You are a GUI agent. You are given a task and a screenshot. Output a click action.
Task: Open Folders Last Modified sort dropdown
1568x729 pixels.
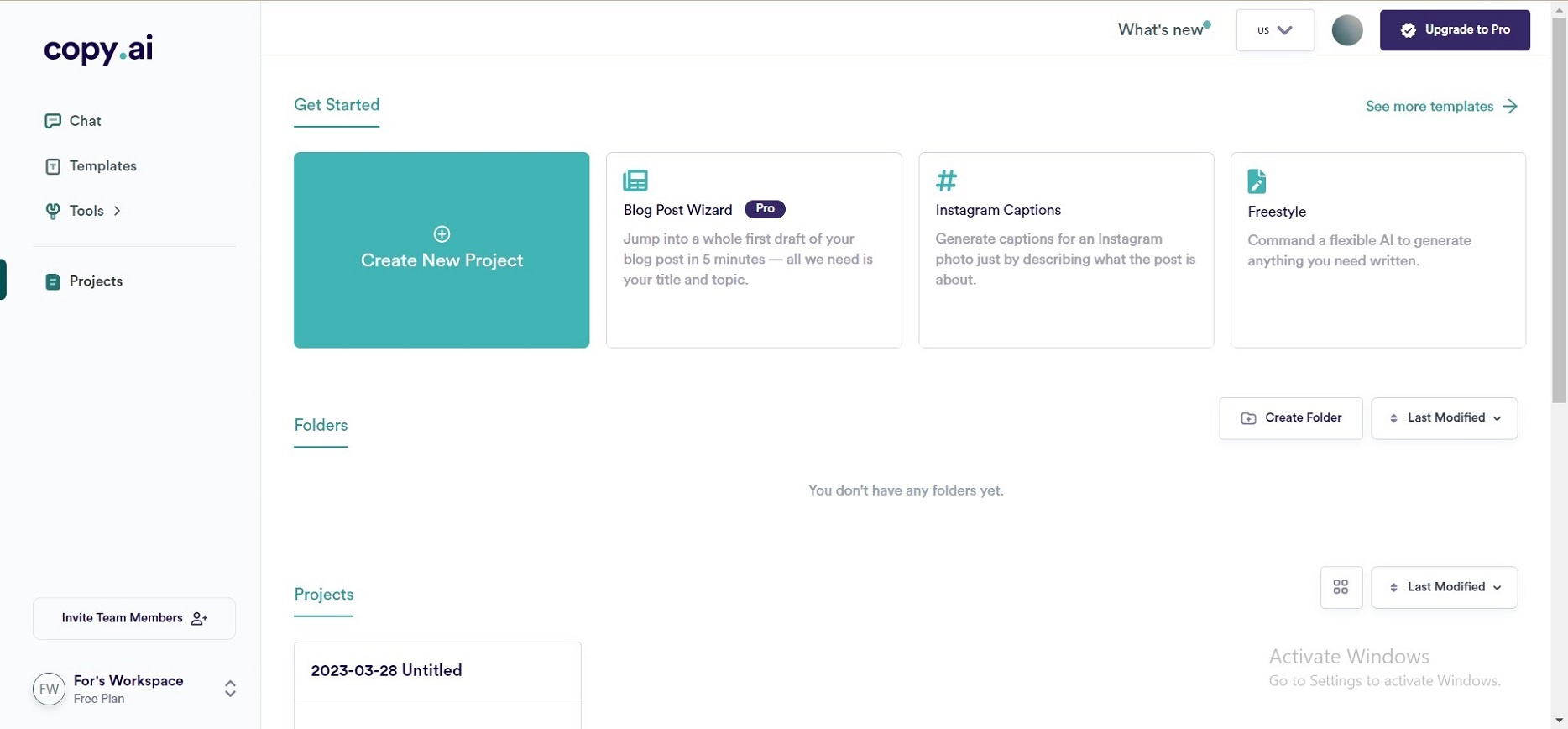1444,418
